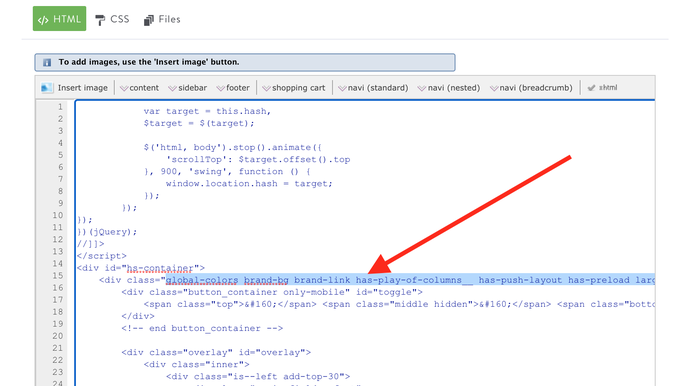Expand the footer dropdown
Screen dimensions: 691x386
pos(233,88)
